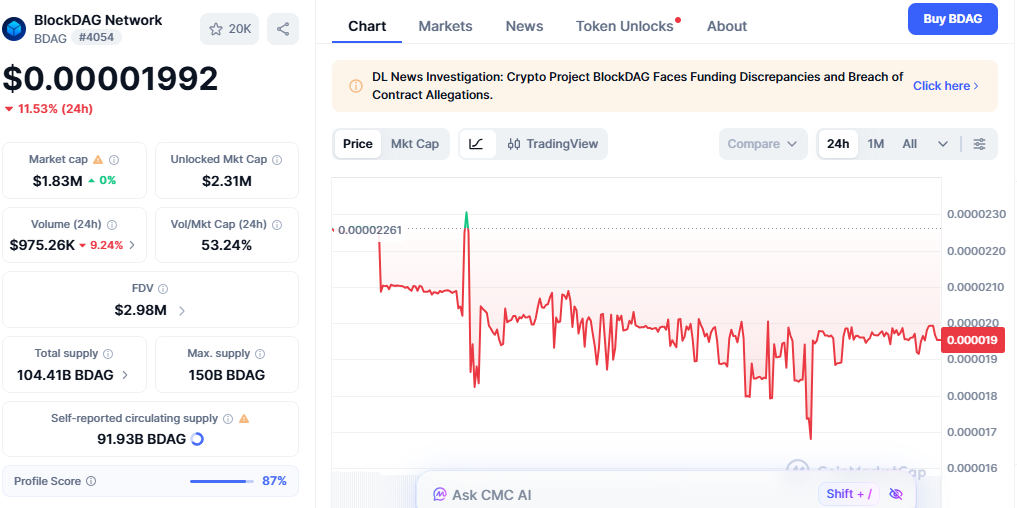Viewport: 1017px width, 508px height.
Task: Select the All time range
Action: pos(910,144)
